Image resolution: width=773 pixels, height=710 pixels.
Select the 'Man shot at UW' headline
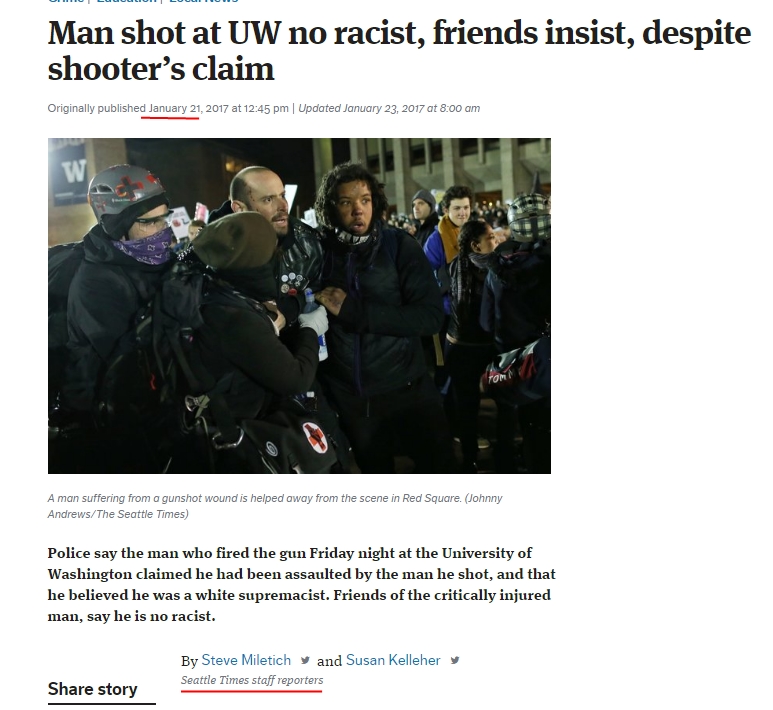[x=399, y=51]
